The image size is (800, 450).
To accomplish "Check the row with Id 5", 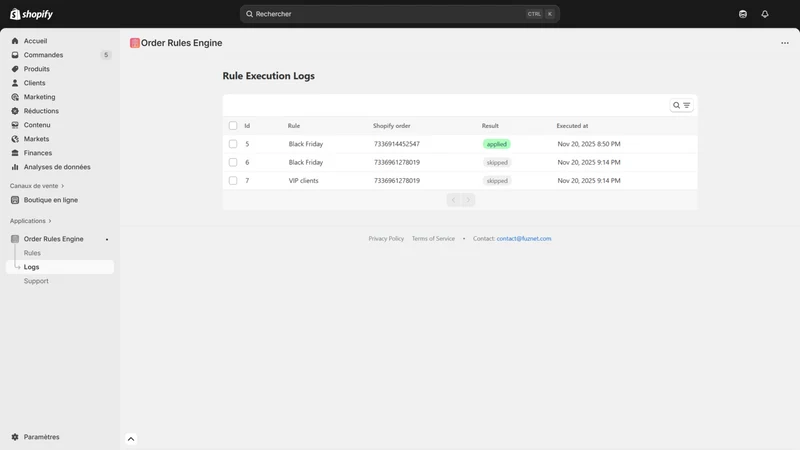I will click(x=233, y=144).
